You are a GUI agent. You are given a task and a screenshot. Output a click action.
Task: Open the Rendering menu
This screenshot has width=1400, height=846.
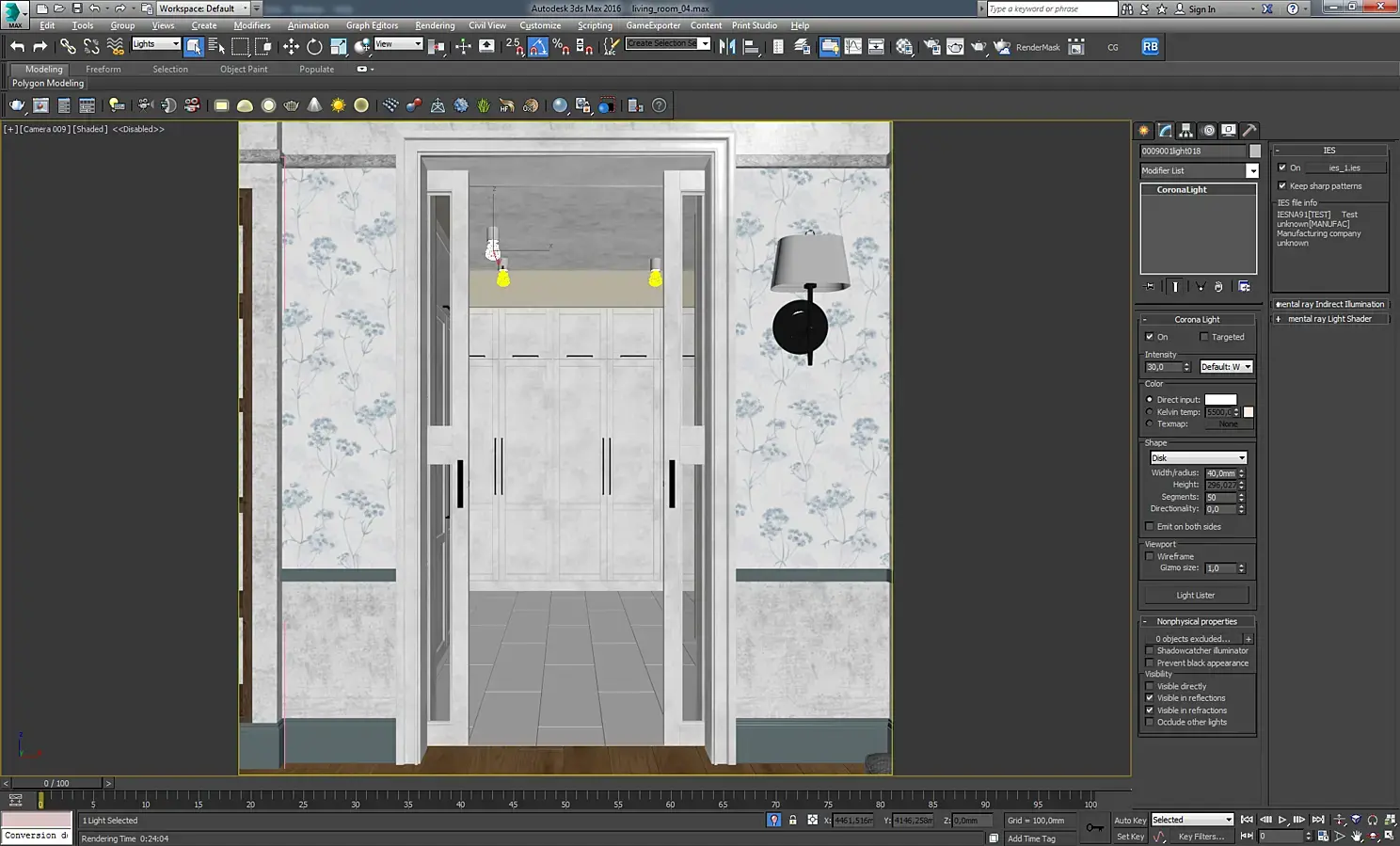pos(435,25)
